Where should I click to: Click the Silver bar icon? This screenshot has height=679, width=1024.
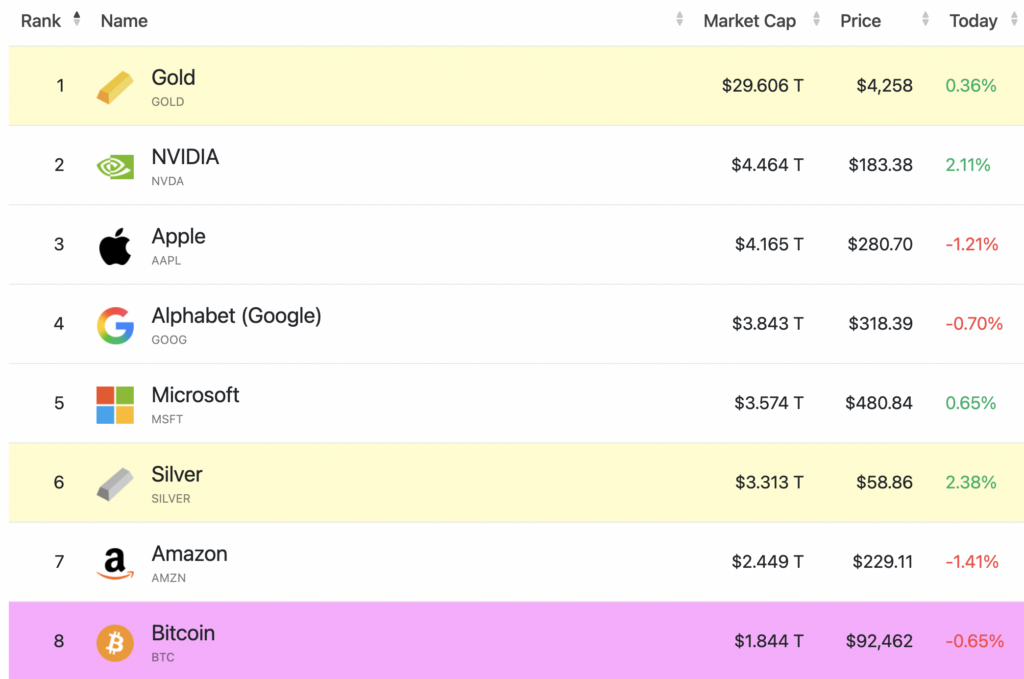(115, 484)
